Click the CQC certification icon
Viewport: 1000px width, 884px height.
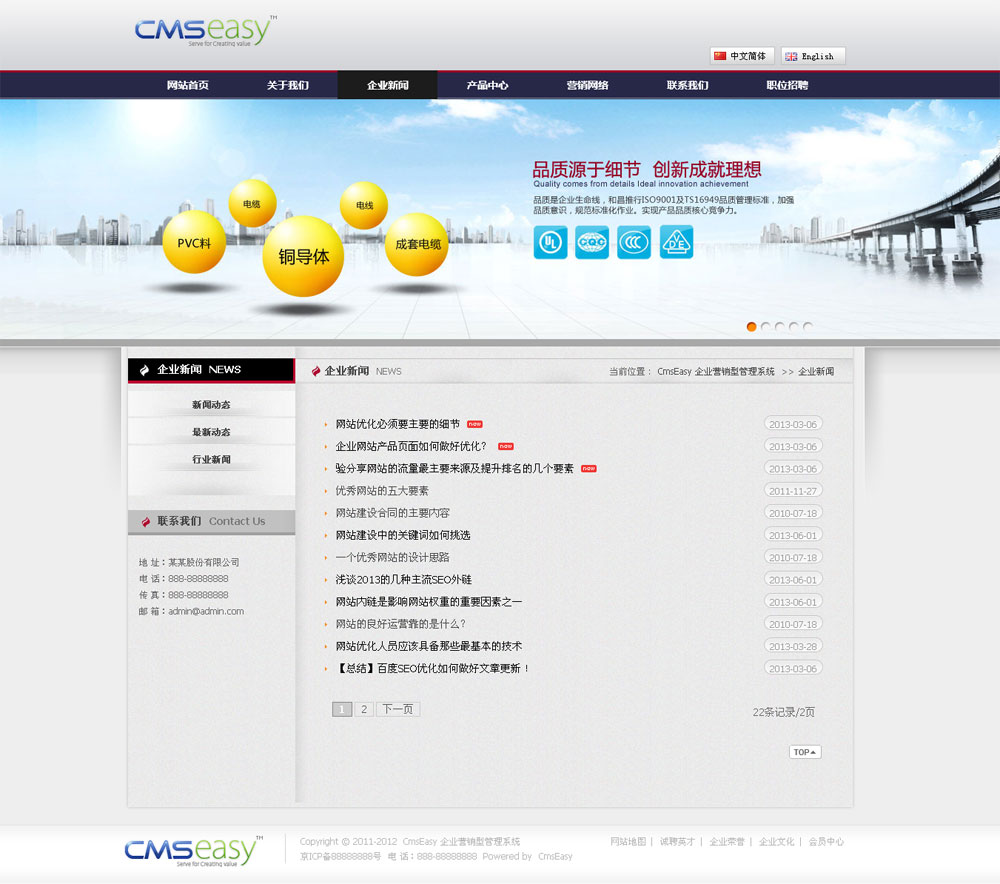point(592,242)
